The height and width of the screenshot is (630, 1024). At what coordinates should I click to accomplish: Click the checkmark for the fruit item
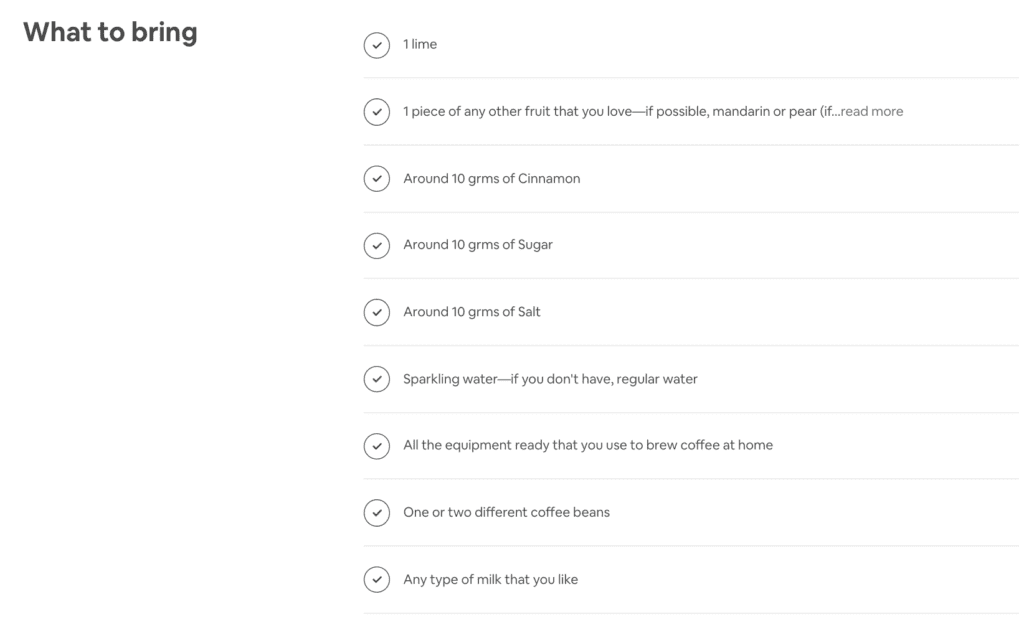point(377,111)
